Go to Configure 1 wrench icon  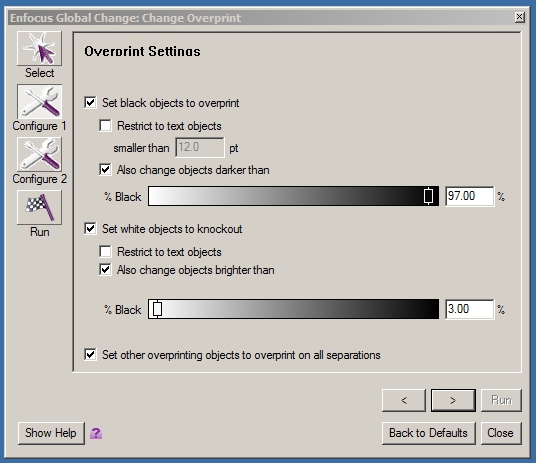[39, 102]
